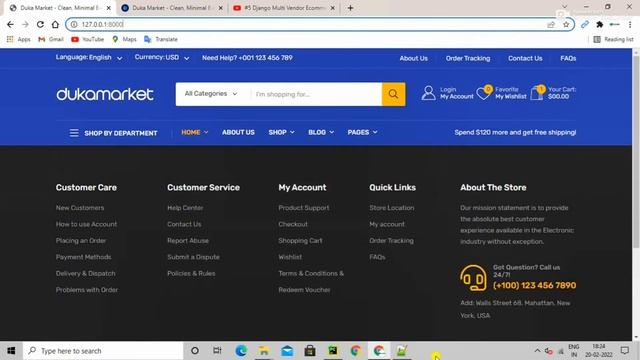Launch Microsoft Edge from the taskbar
This screenshot has height=360, width=640.
point(241,351)
